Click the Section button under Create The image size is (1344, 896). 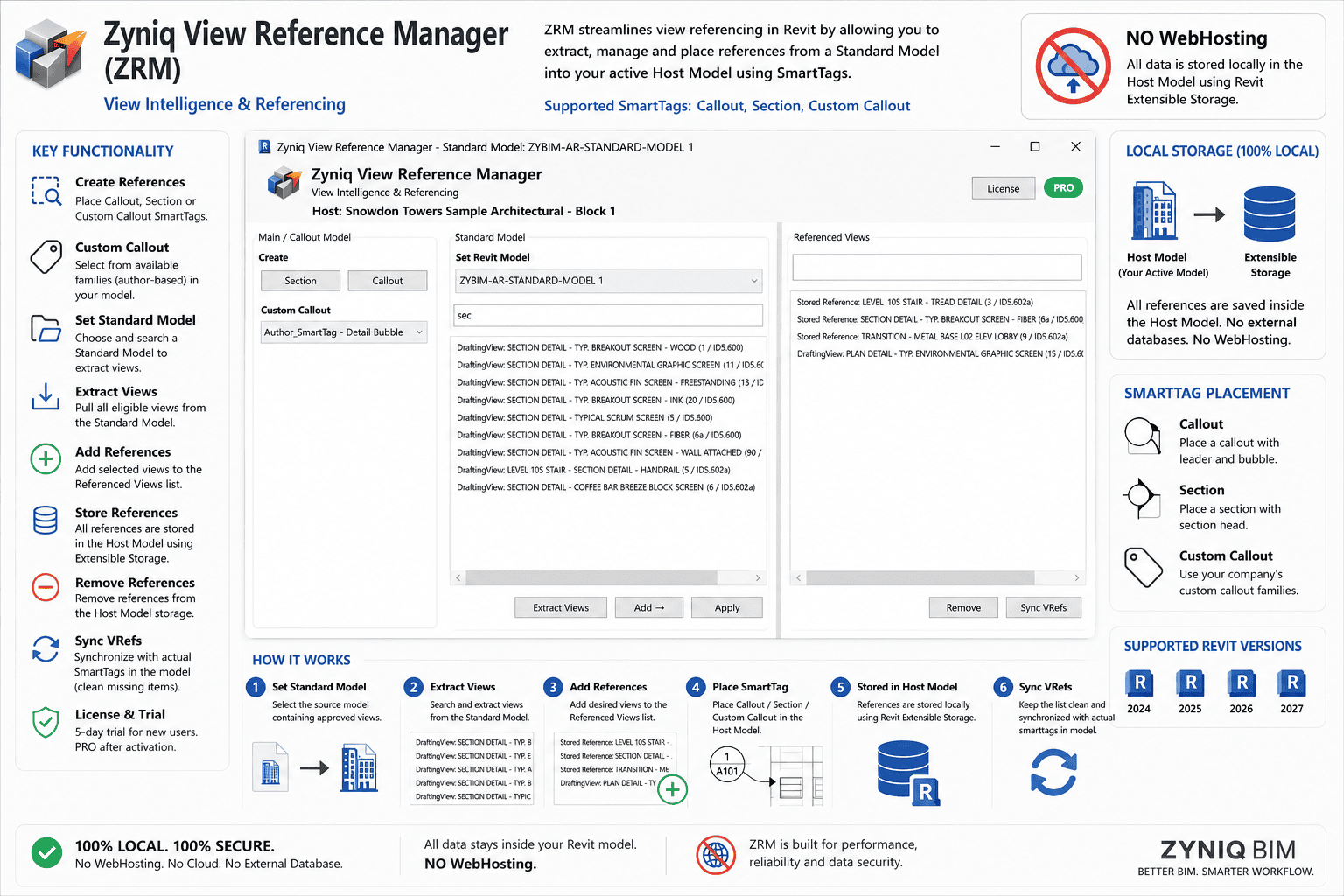pyautogui.click(x=300, y=281)
